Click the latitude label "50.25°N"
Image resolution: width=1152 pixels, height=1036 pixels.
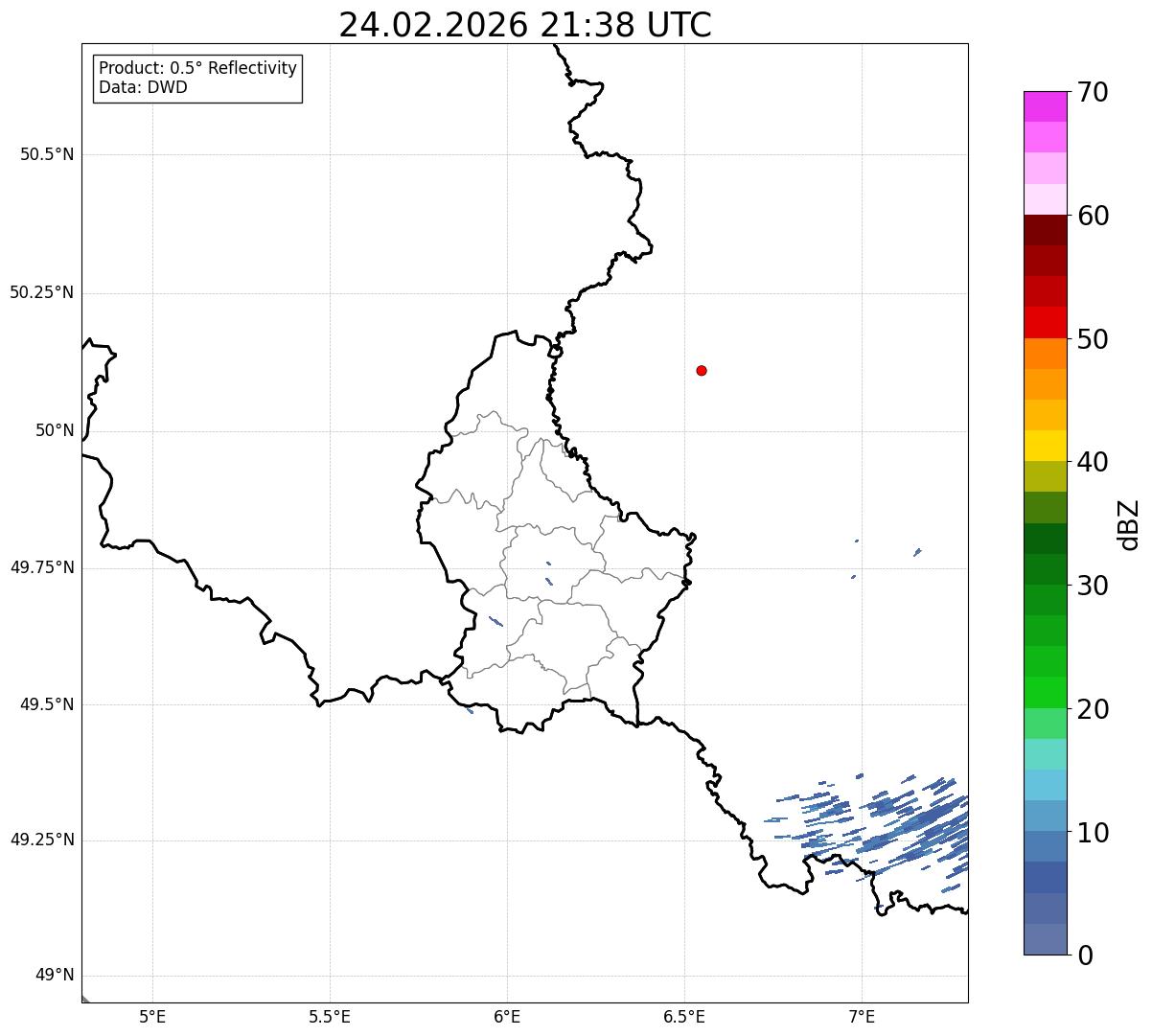pyautogui.click(x=41, y=292)
